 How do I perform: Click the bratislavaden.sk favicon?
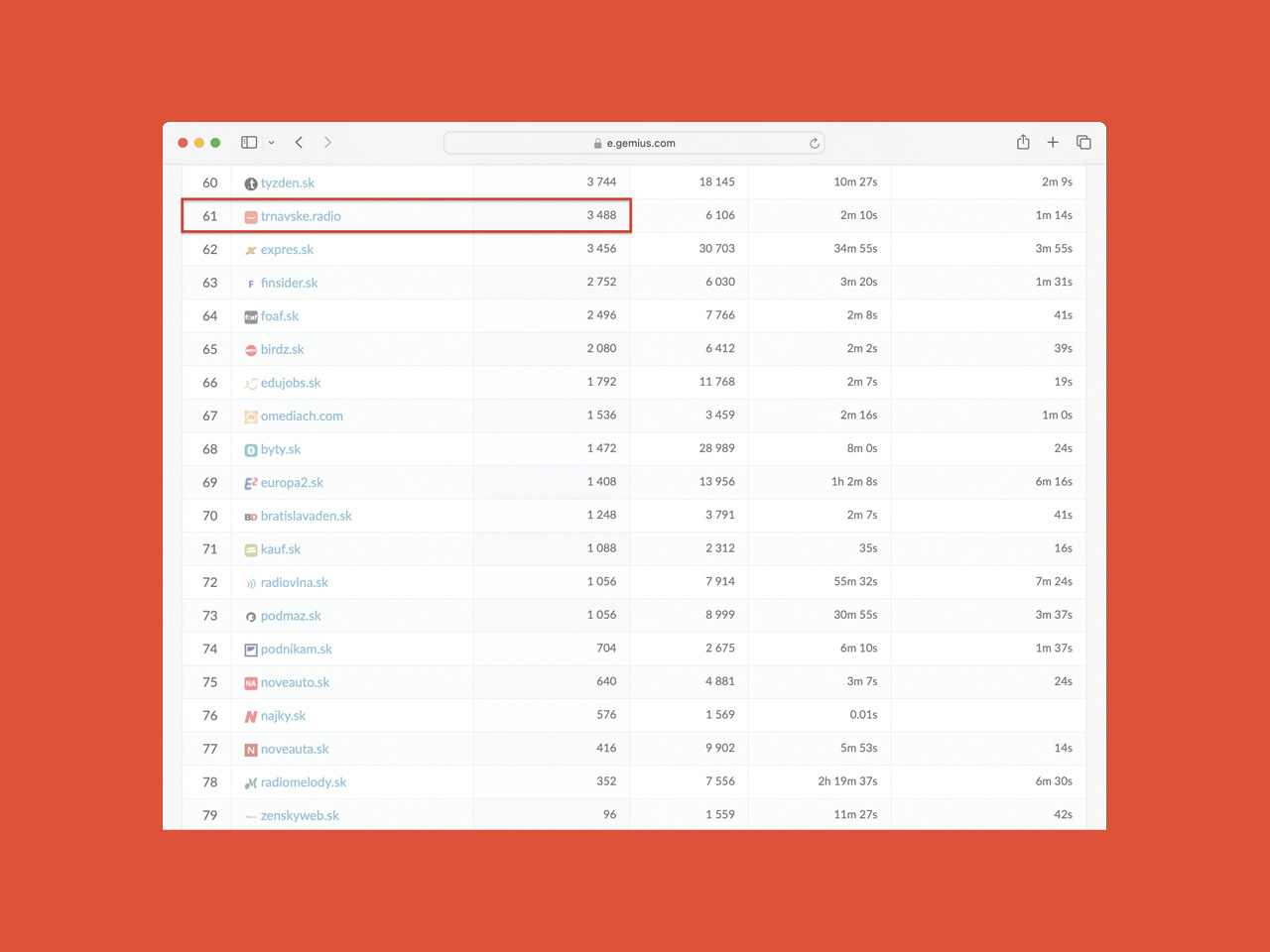pyautogui.click(x=251, y=517)
